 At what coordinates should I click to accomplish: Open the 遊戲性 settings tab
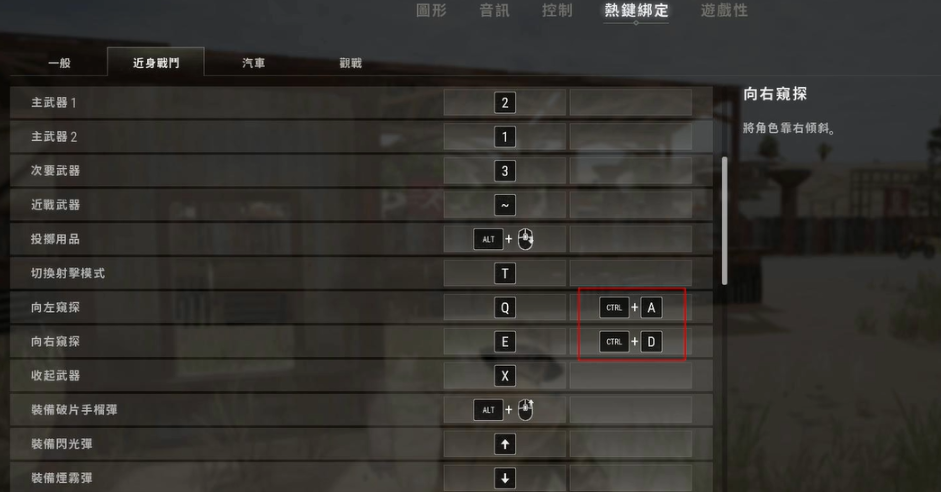pos(724,10)
